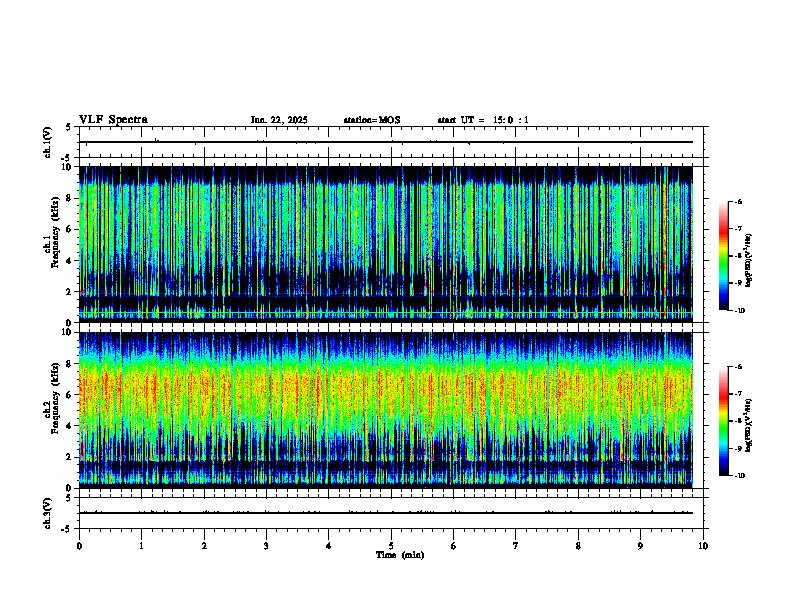Click time axis tick label "5"
Screen dimensions: 792x612
click(x=391, y=546)
